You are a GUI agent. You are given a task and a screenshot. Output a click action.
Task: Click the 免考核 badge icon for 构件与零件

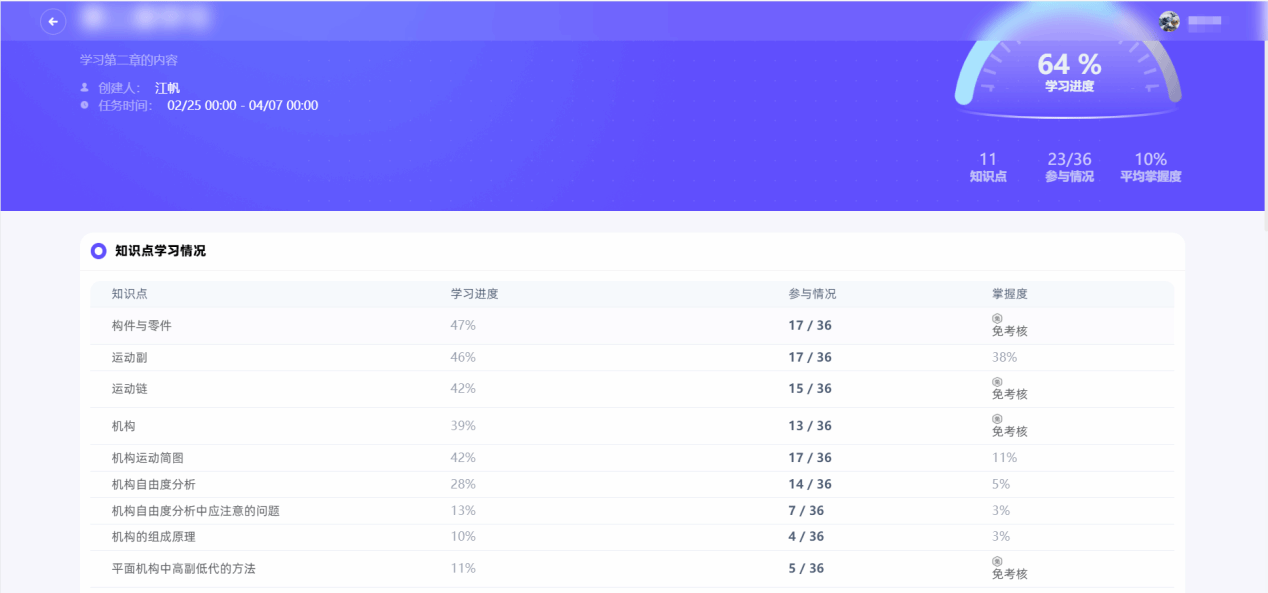point(997,319)
